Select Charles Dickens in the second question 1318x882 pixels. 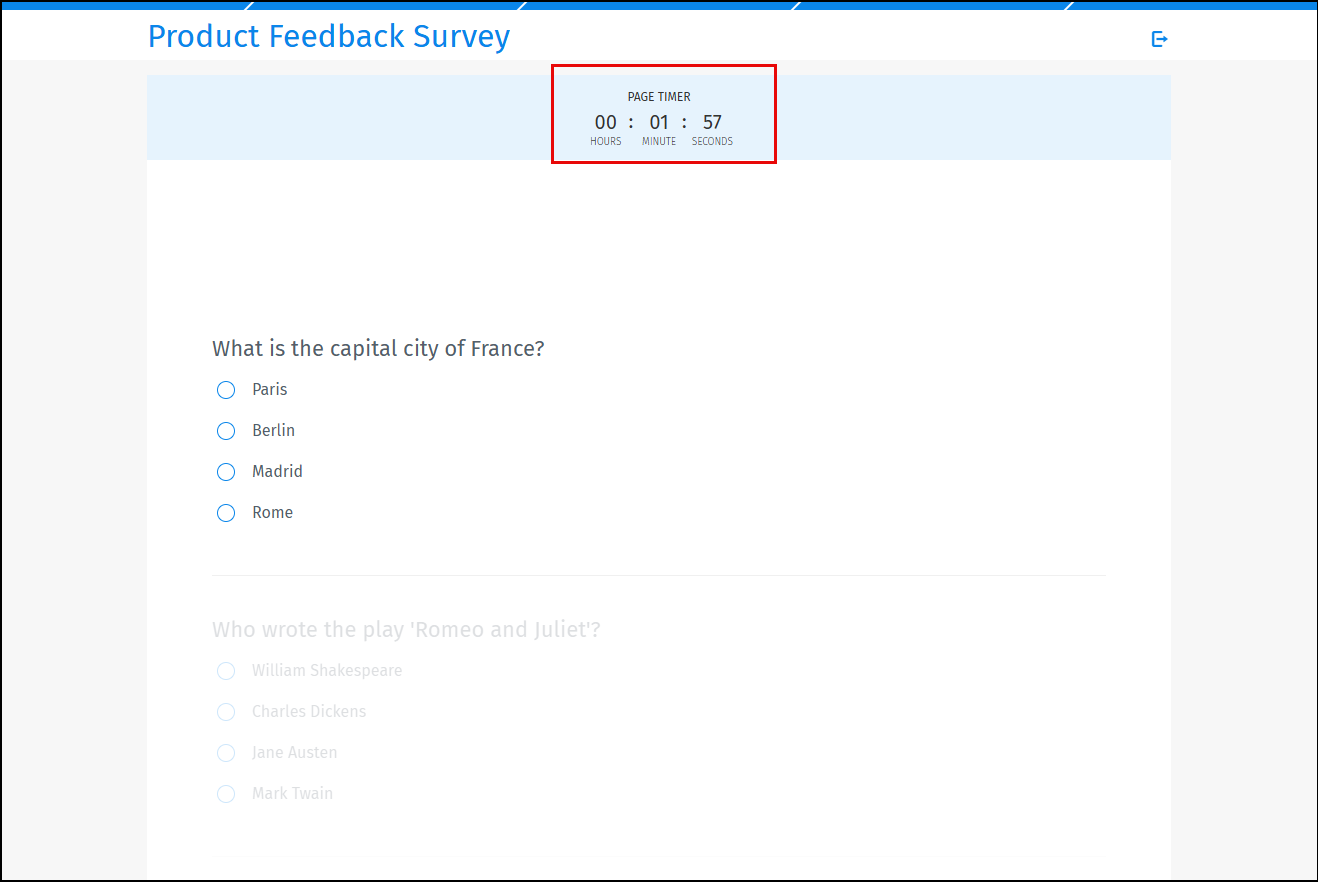point(225,712)
